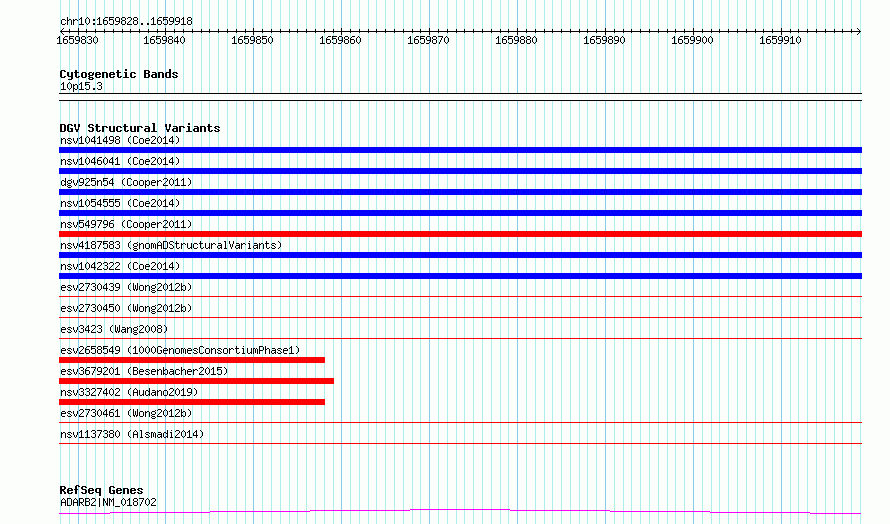Screen dimensions: 890x524
Task: Open variant nsv1054555 (Coe2014) label
Action: [x=120, y=203]
